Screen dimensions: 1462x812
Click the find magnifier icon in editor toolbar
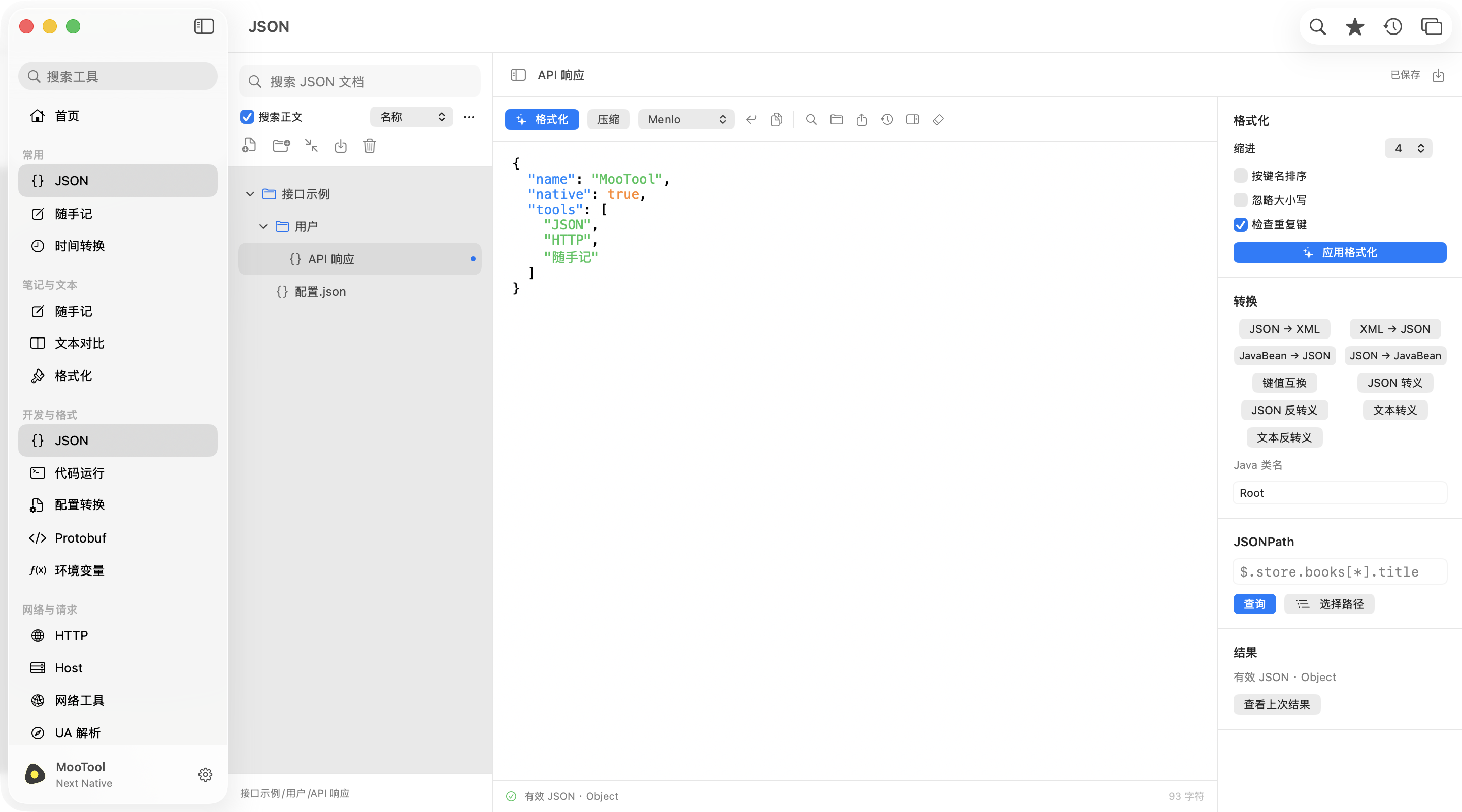[811, 119]
